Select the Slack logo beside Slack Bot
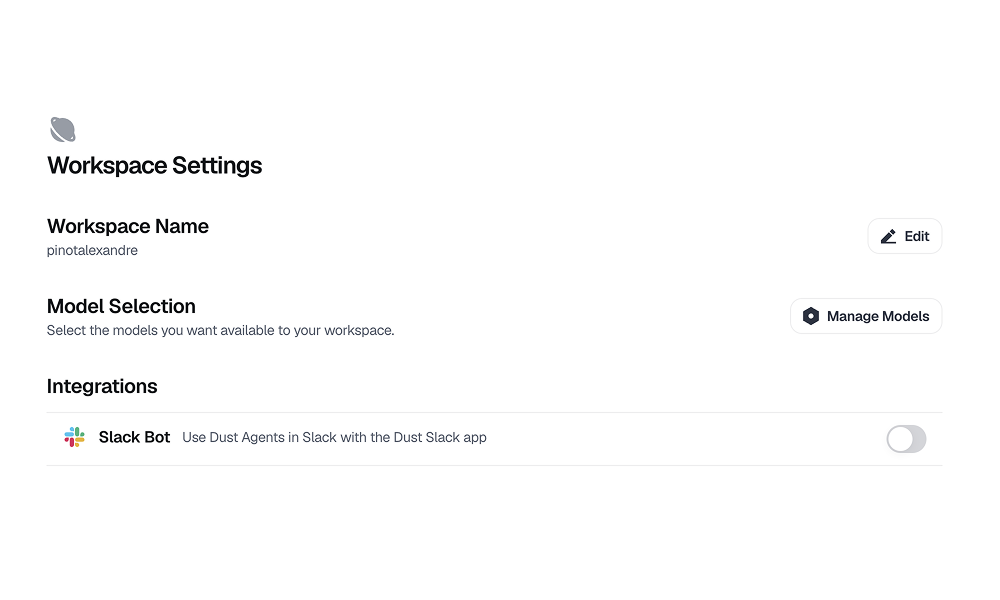The image size is (1000, 600). coord(74,437)
